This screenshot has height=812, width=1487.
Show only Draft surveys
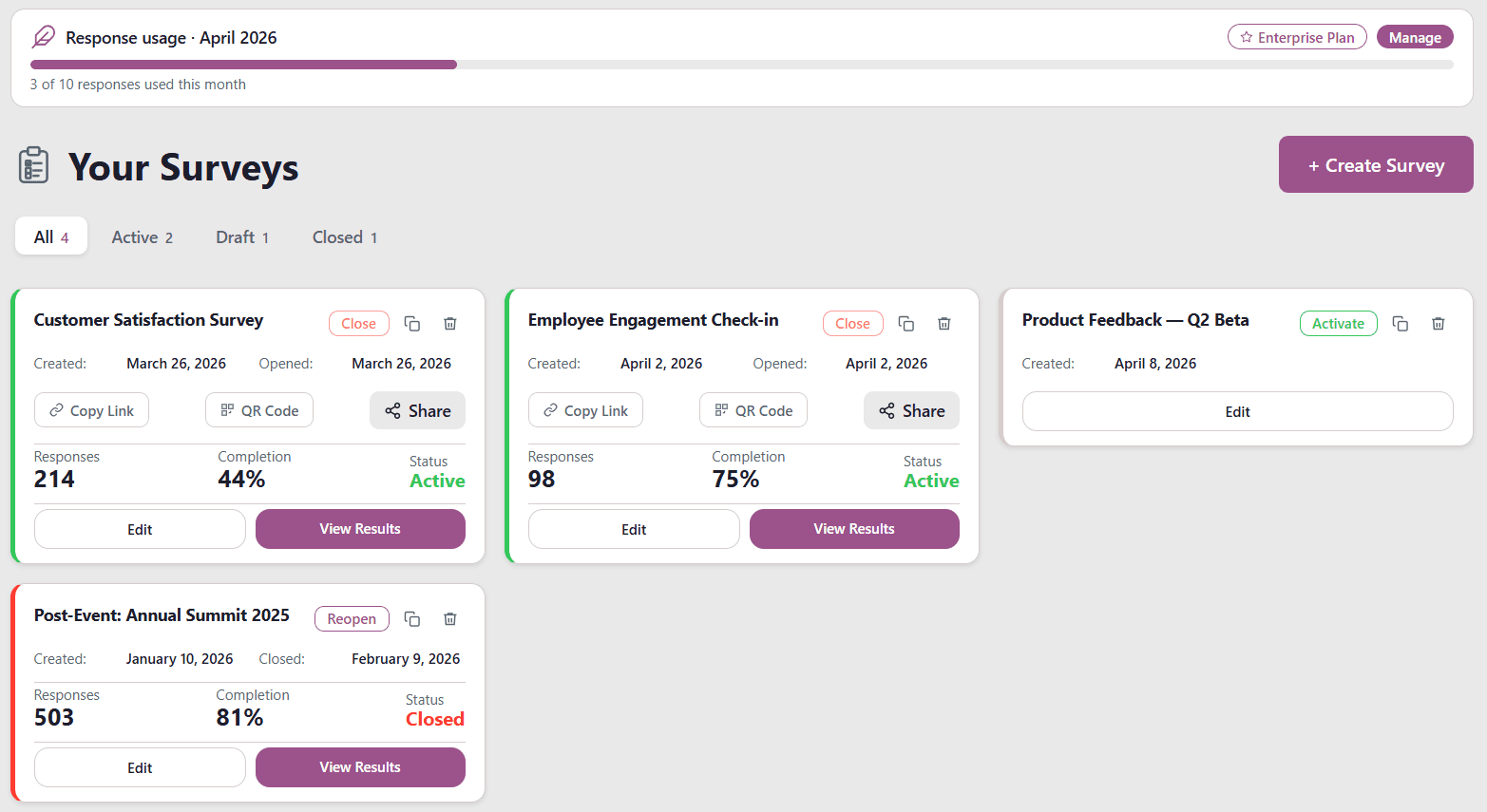tap(242, 236)
